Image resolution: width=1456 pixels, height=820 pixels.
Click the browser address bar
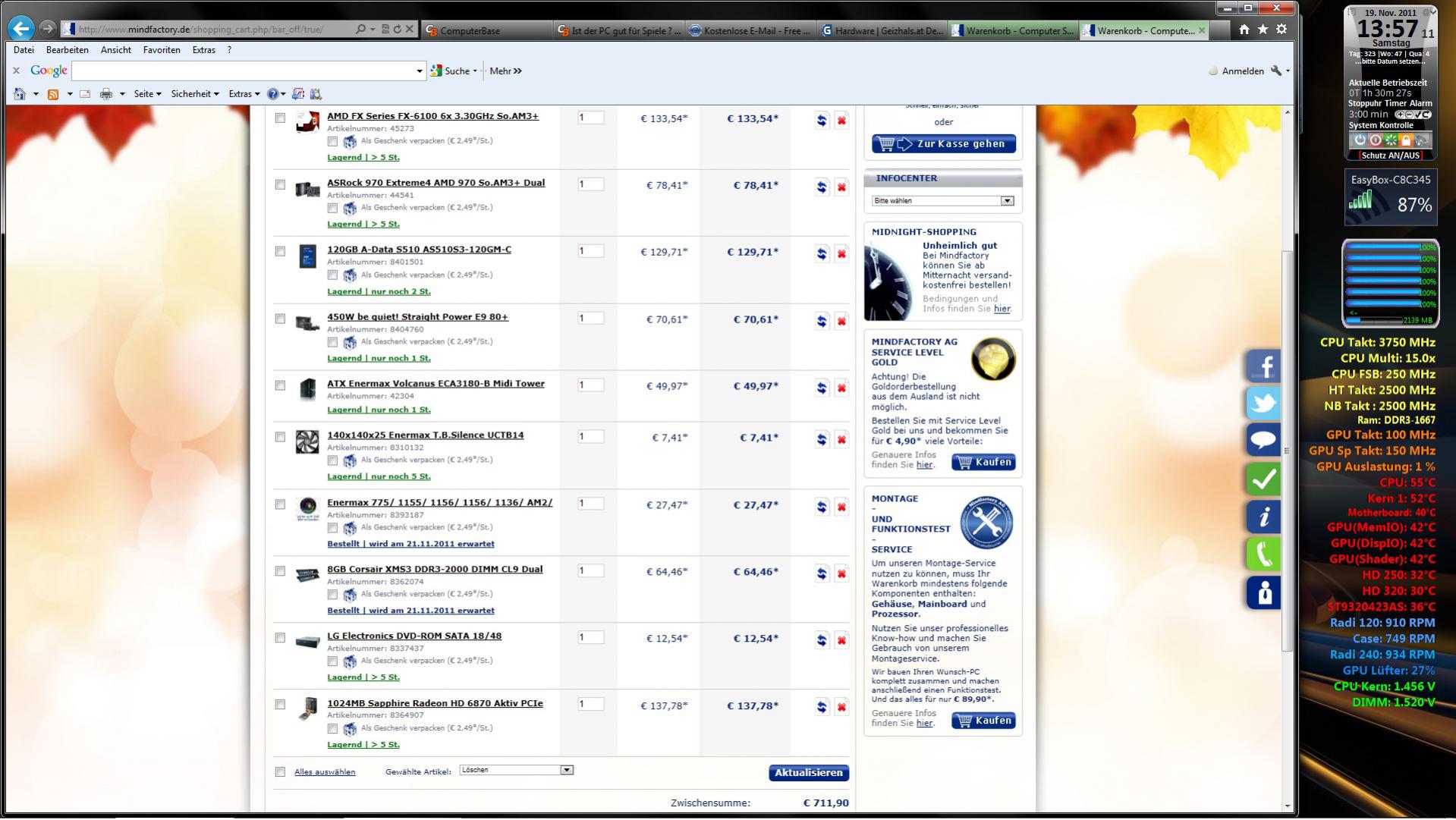pyautogui.click(x=205, y=30)
